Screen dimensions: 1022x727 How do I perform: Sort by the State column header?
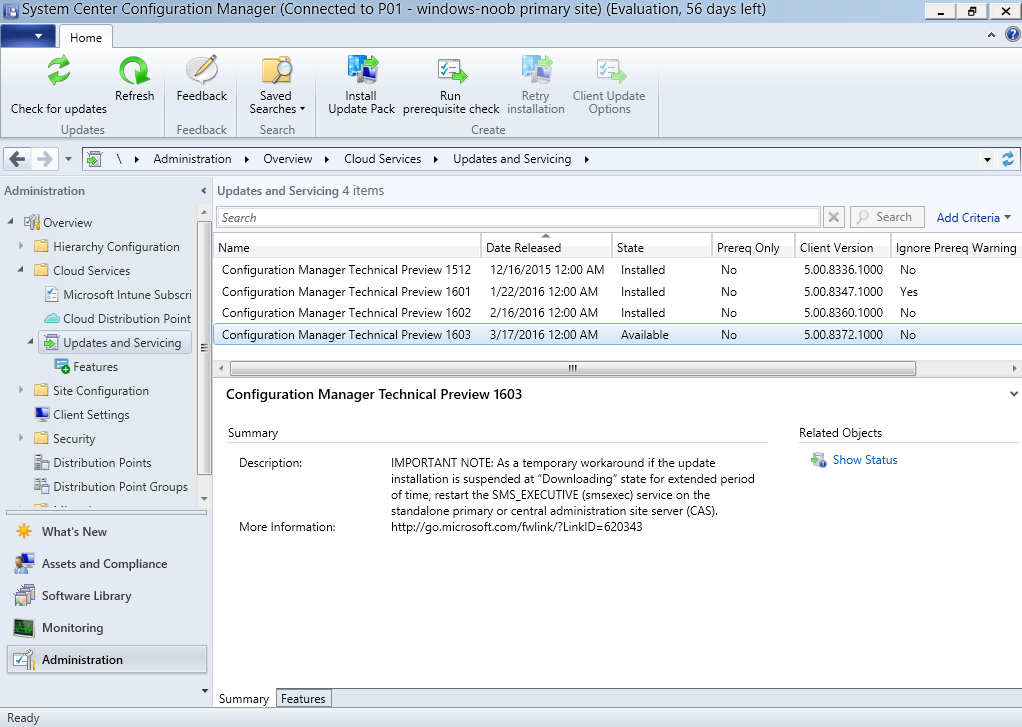662,247
